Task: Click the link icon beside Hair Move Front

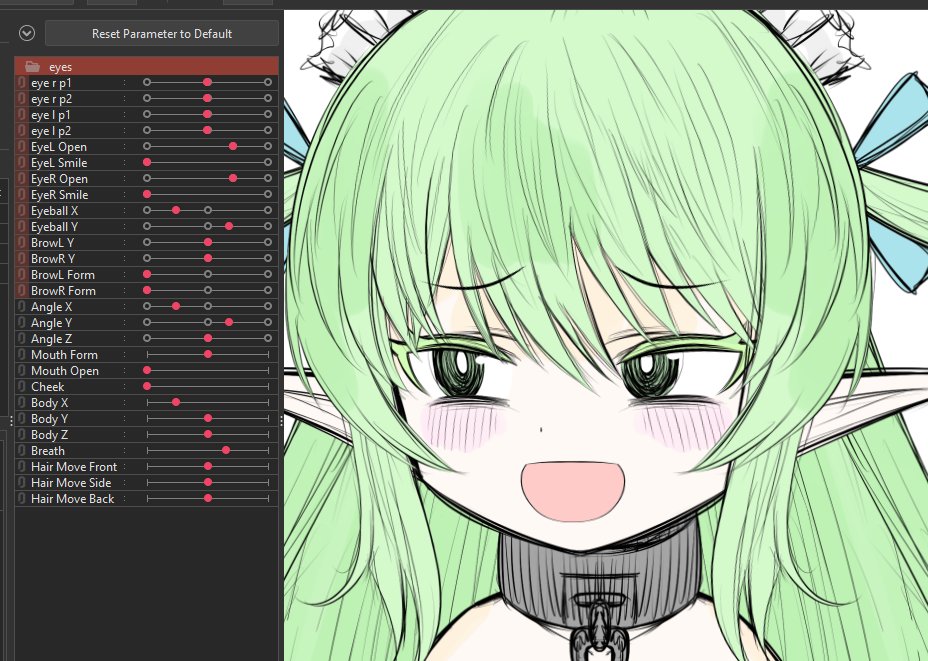Action: 22,466
